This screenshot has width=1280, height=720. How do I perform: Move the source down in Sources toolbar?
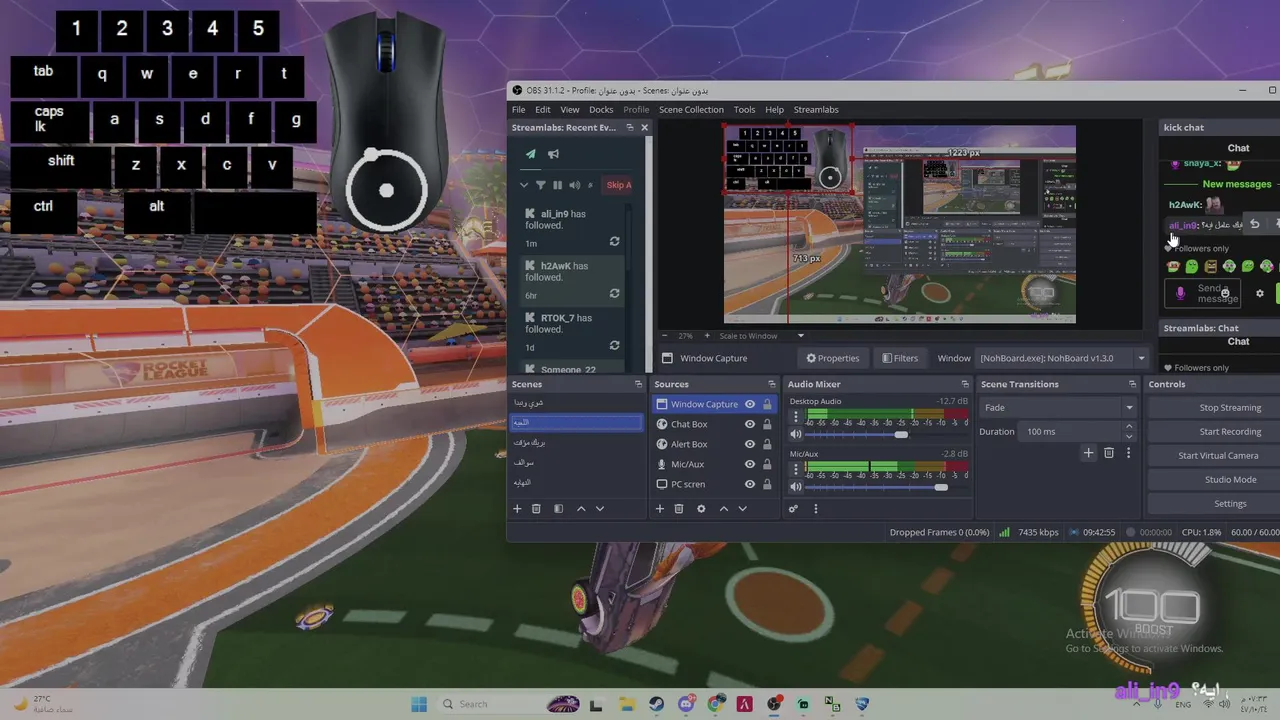(743, 509)
